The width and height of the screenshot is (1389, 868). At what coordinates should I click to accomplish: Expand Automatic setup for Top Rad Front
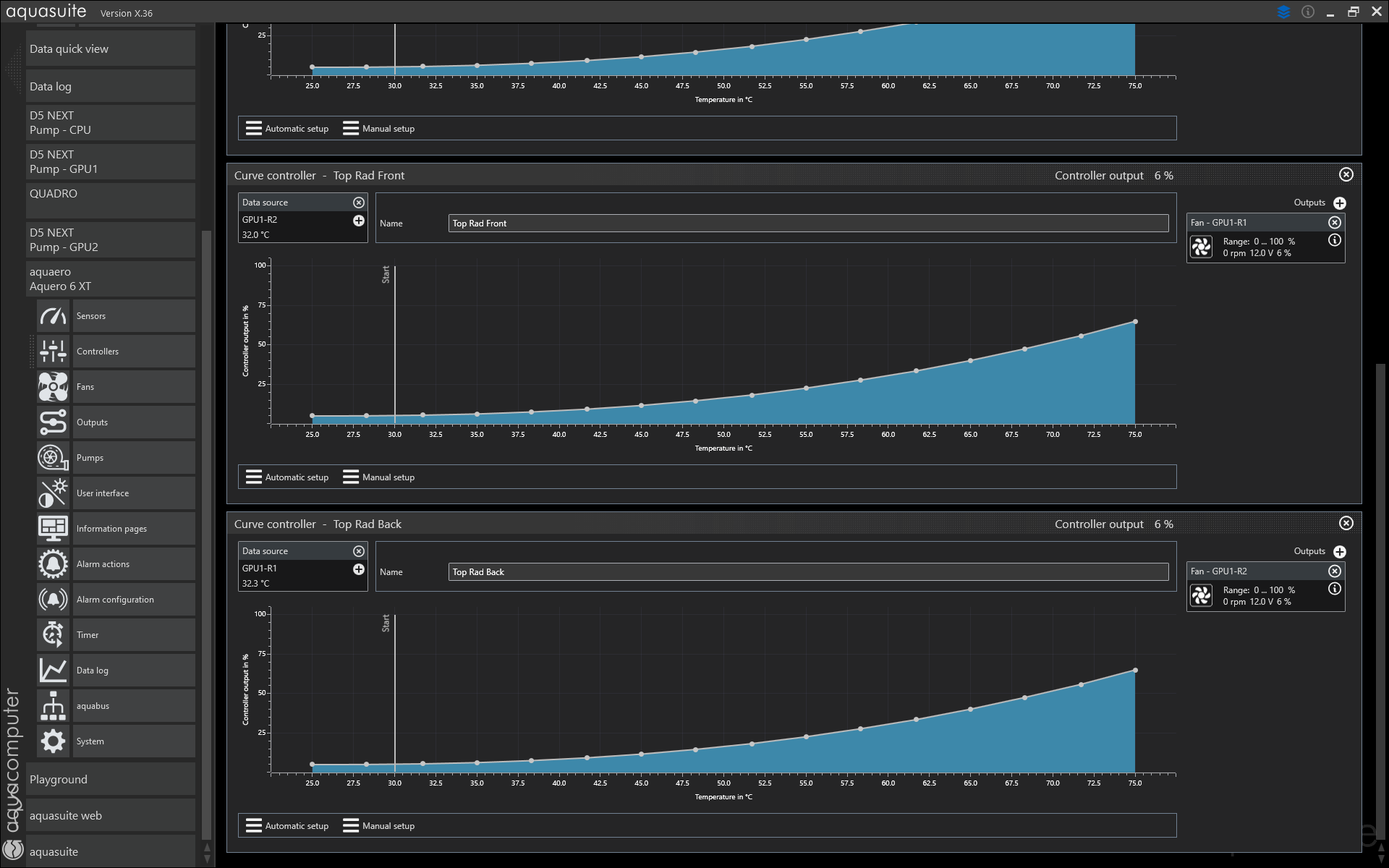tap(287, 477)
